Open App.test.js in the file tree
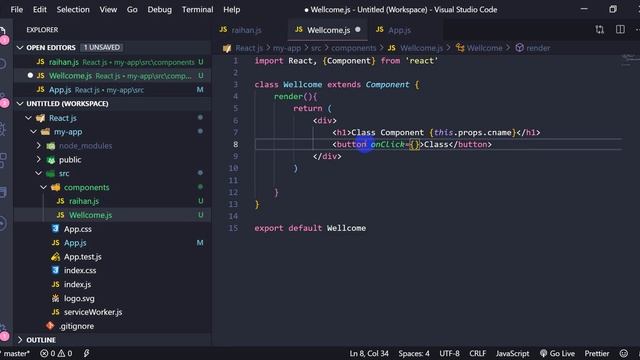 click(x=82, y=257)
